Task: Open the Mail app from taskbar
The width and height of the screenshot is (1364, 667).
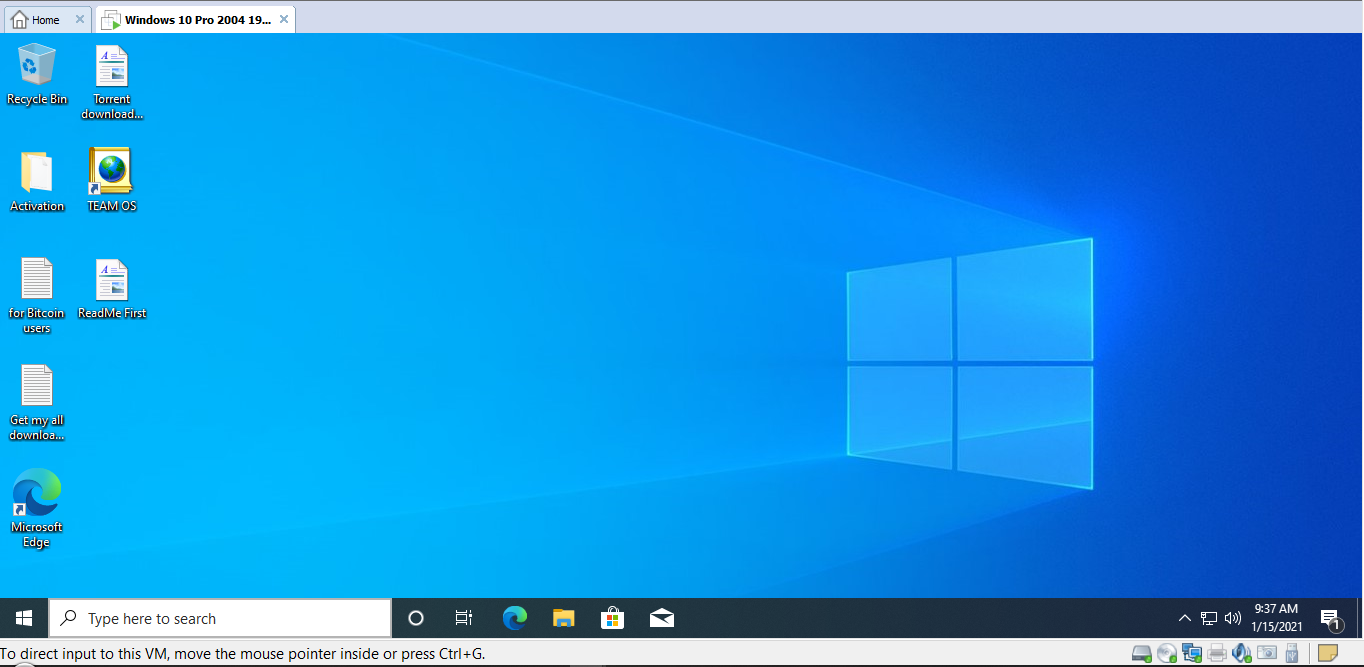Action: (x=662, y=618)
